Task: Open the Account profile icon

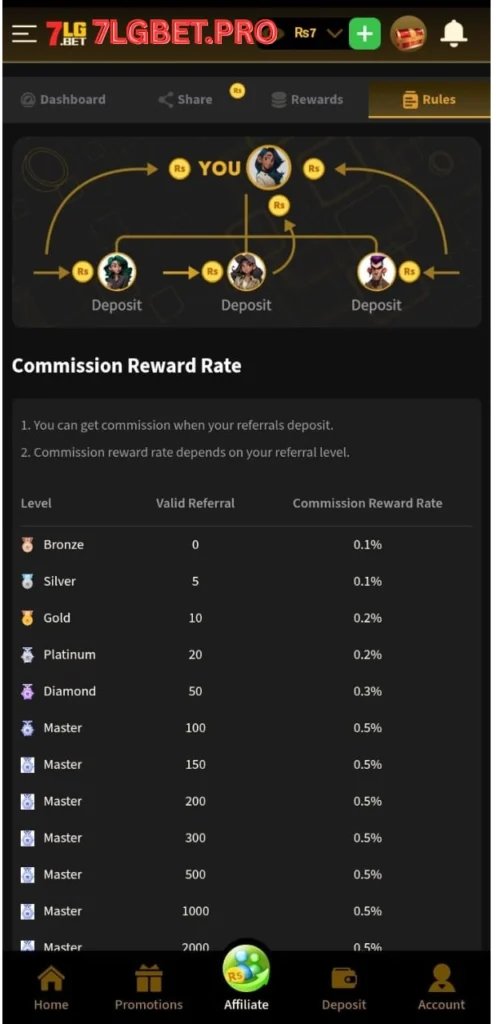Action: (442, 988)
